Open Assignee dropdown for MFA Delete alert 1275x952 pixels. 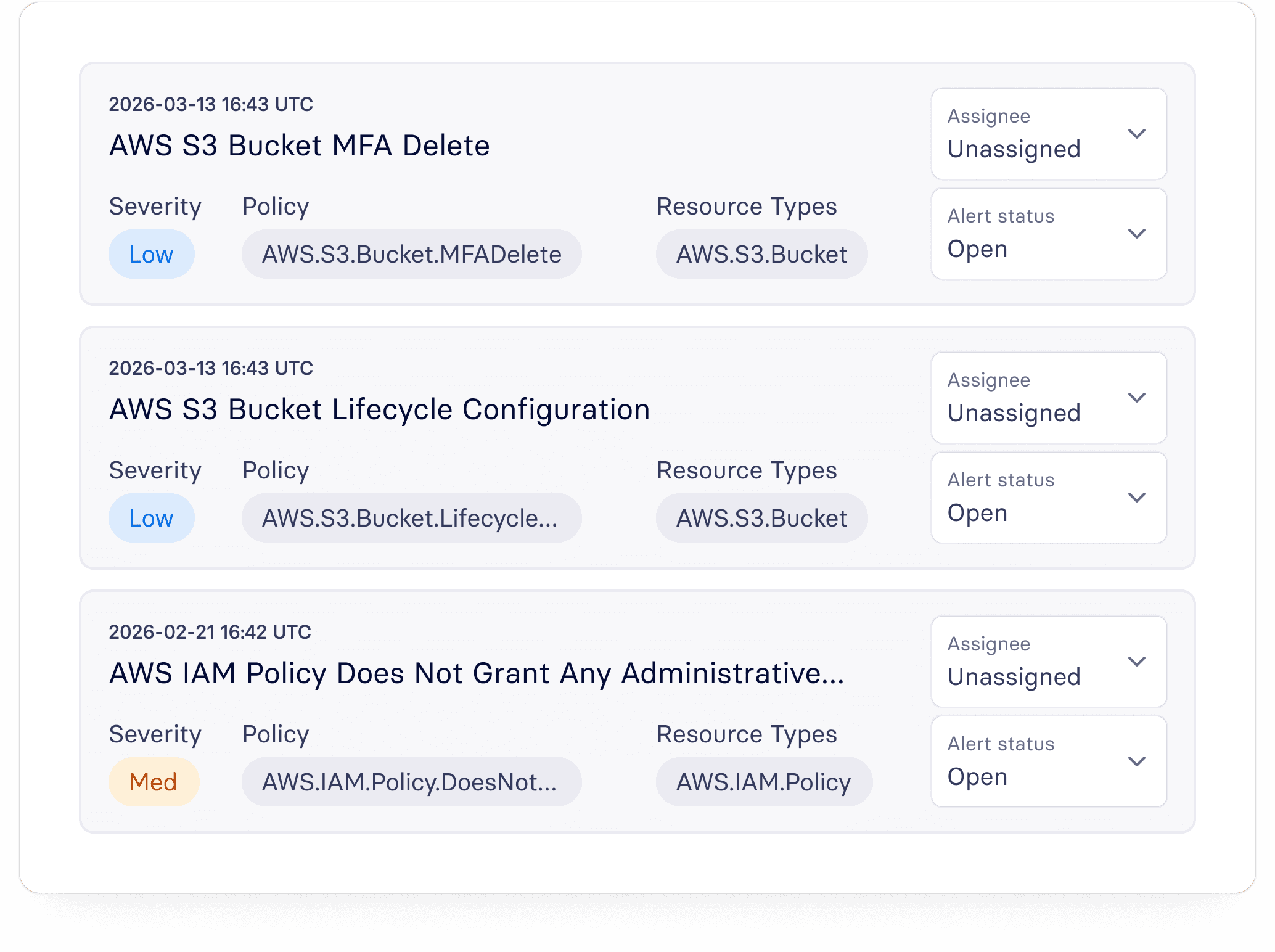click(x=1048, y=134)
